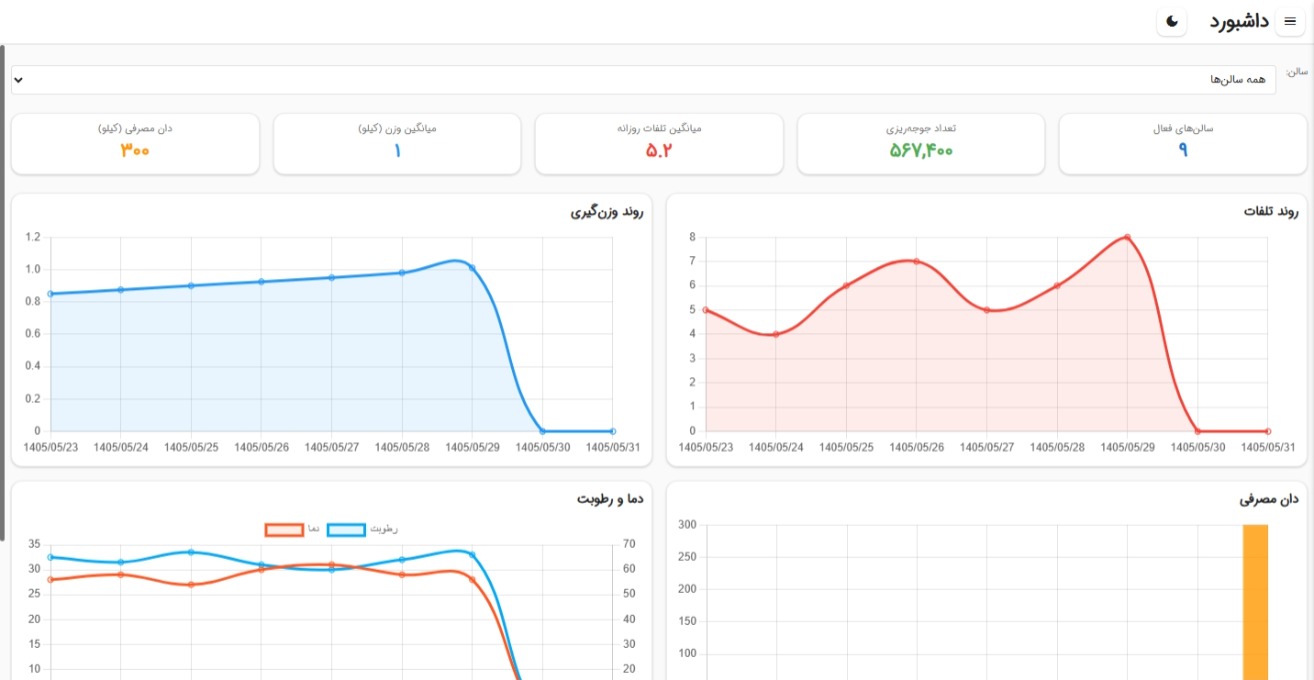Toggle dark mode with the moon icon
The width and height of the screenshot is (1314, 680).
point(1172,22)
